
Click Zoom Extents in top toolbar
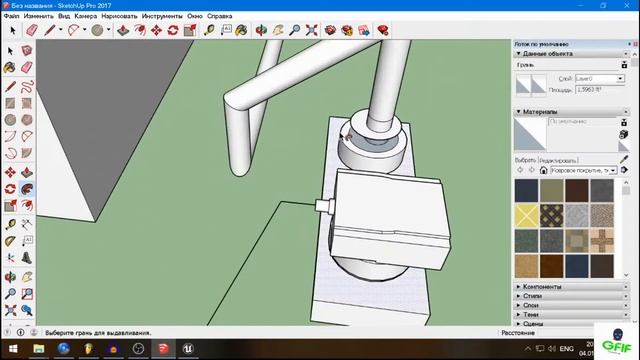[x=311, y=30]
